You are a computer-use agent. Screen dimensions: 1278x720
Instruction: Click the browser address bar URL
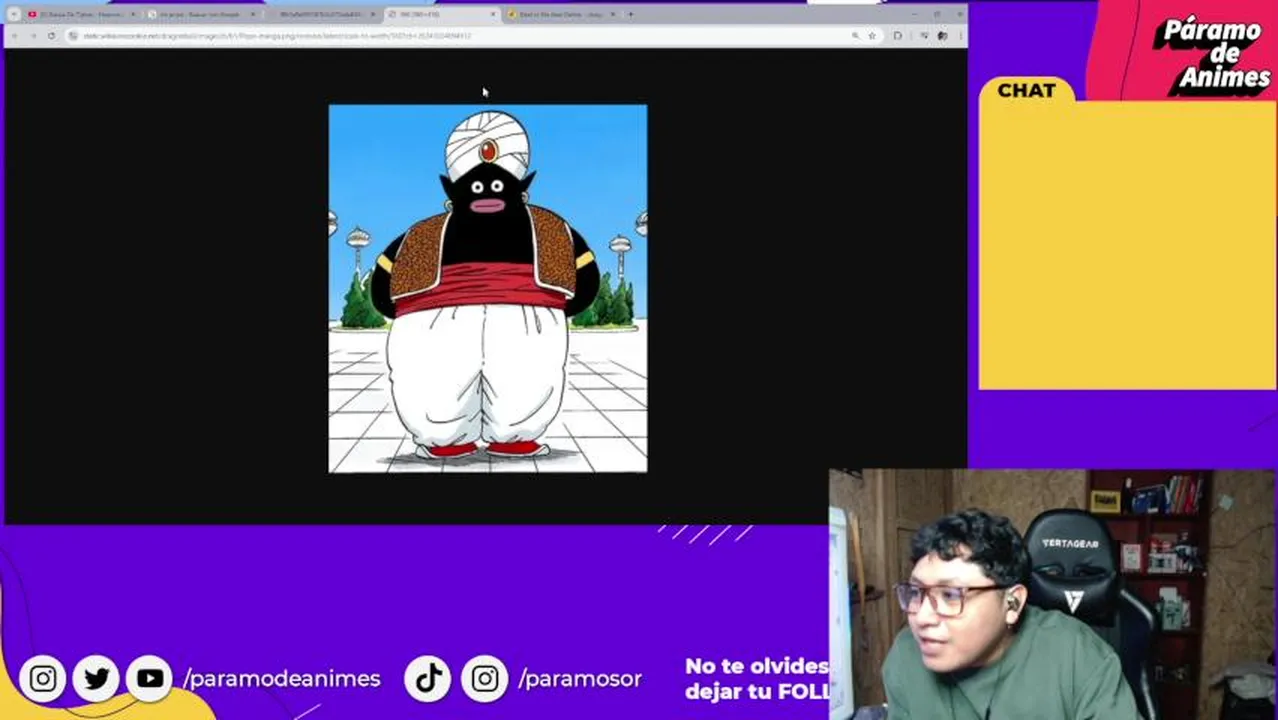point(277,36)
